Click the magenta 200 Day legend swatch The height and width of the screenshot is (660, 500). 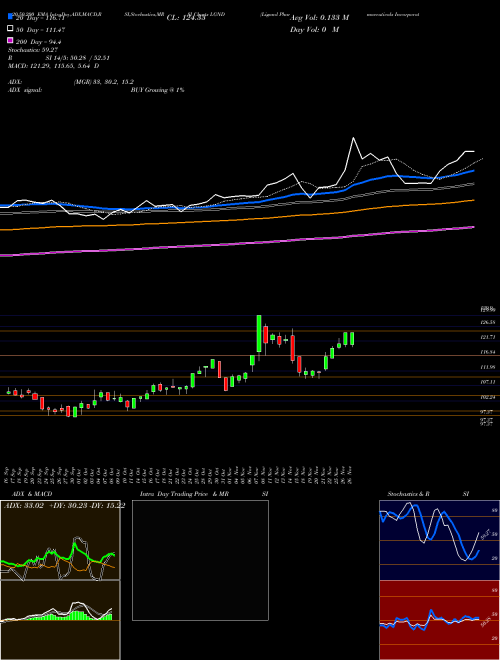coord(10,40)
